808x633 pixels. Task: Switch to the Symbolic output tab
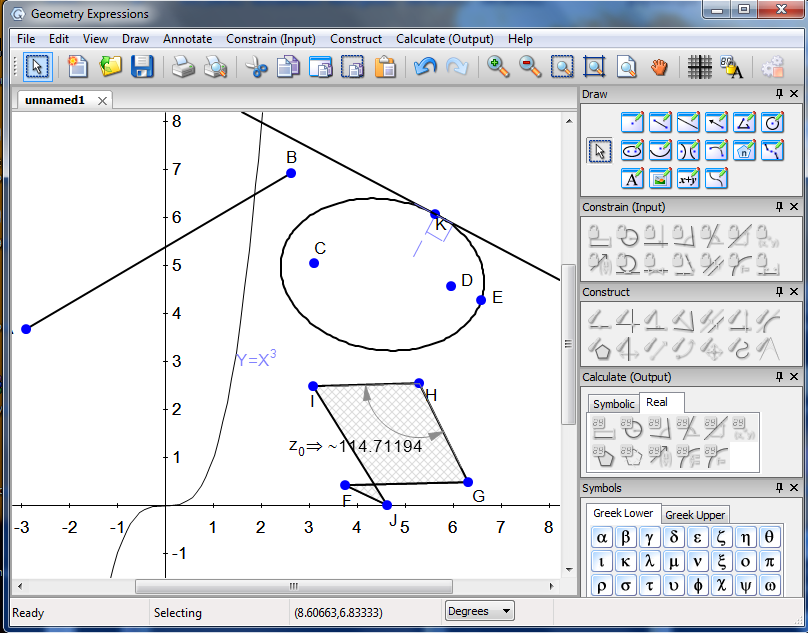(613, 404)
